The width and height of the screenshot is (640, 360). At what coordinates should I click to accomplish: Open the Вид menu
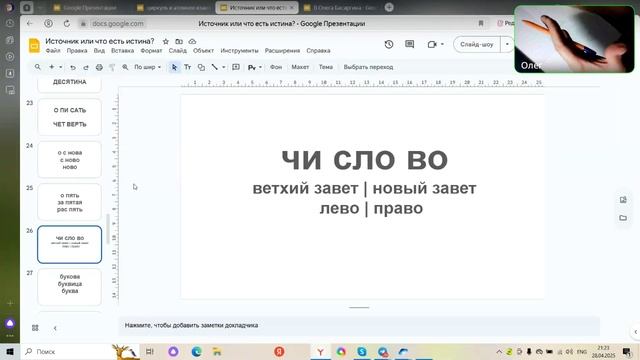[x=99, y=51]
